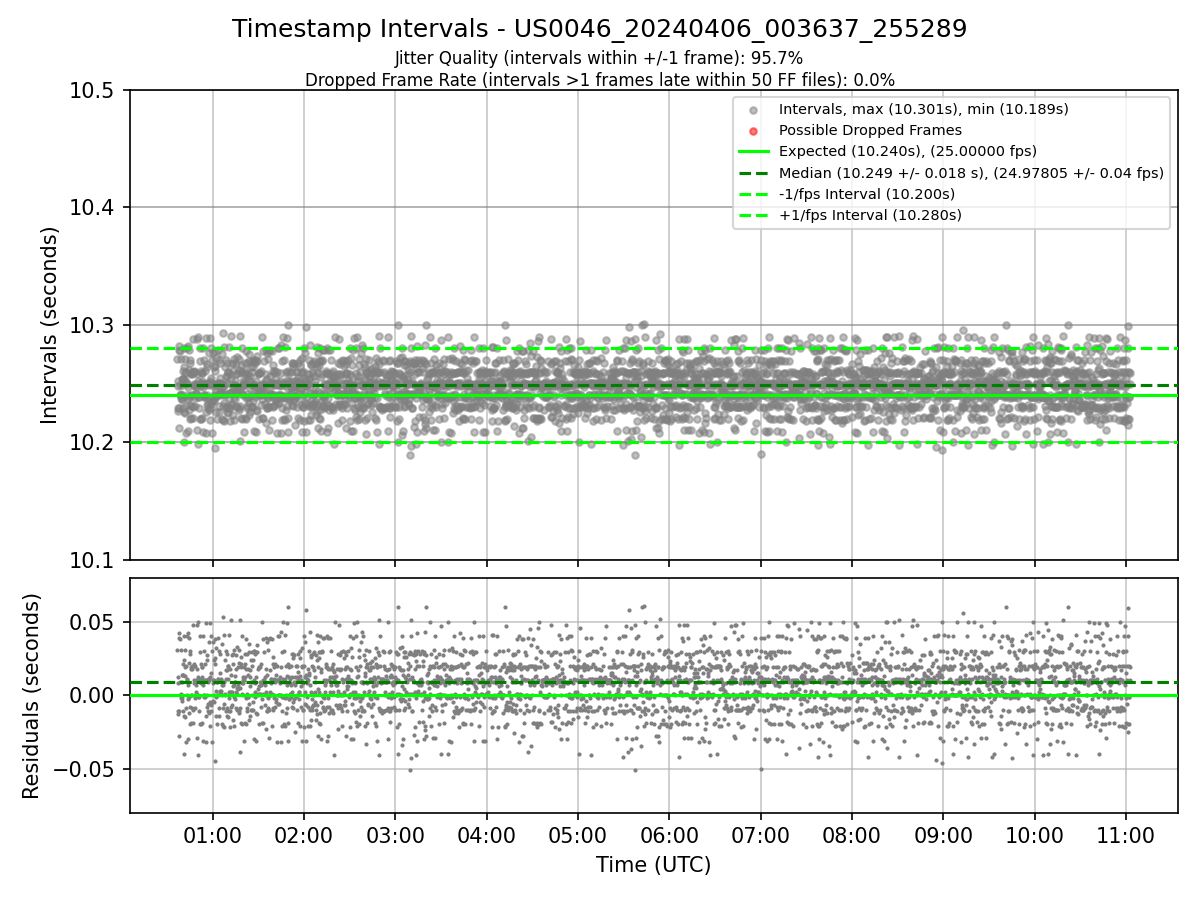
Task: Click the red circle marker in the legend
Action: [754, 130]
